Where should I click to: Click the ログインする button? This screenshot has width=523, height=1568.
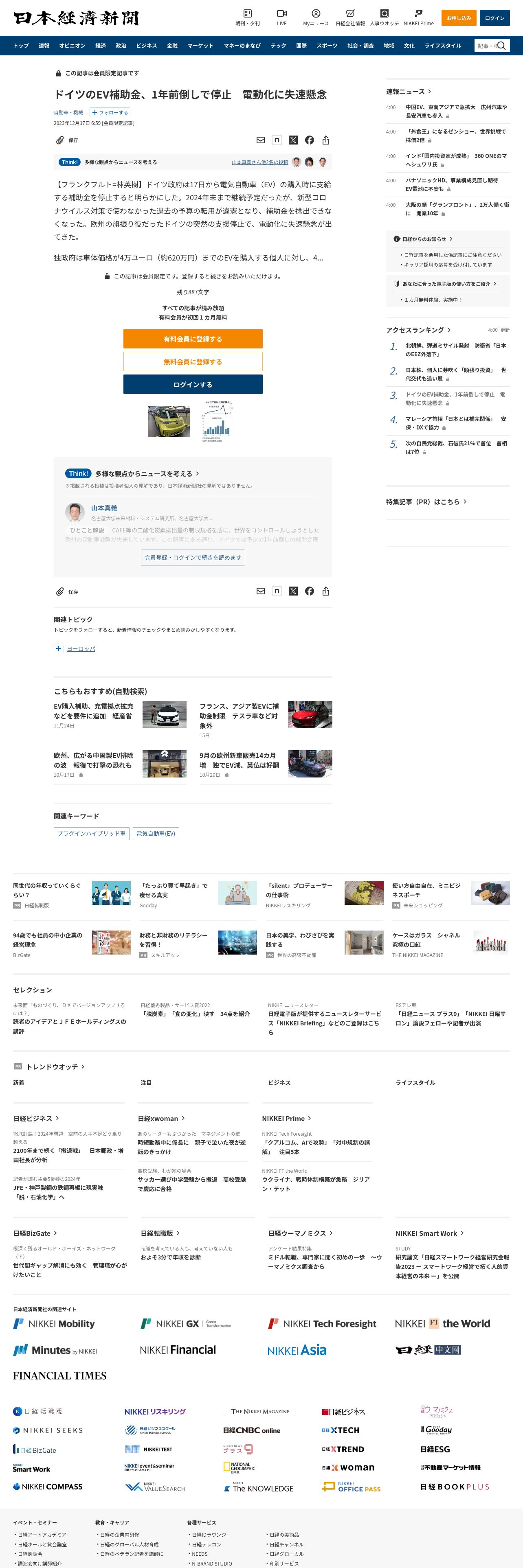[x=193, y=384]
